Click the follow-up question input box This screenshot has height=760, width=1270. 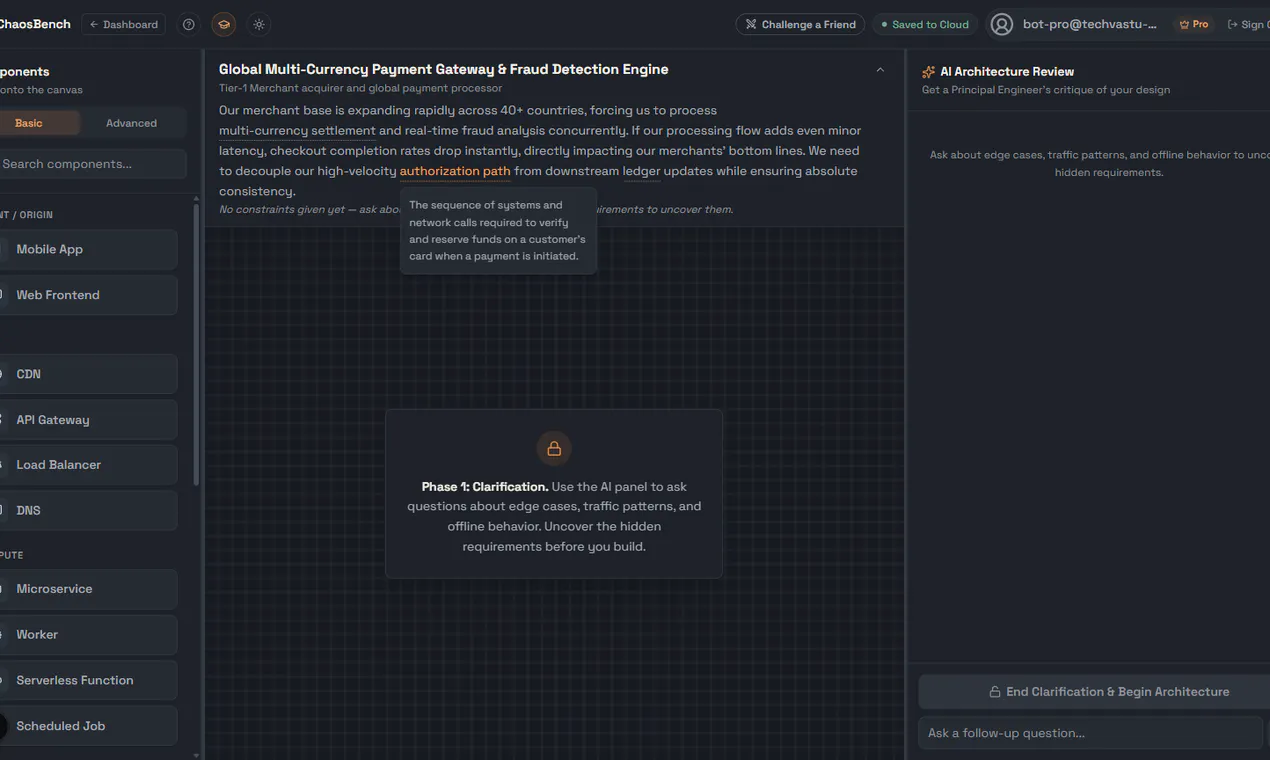click(x=1090, y=733)
